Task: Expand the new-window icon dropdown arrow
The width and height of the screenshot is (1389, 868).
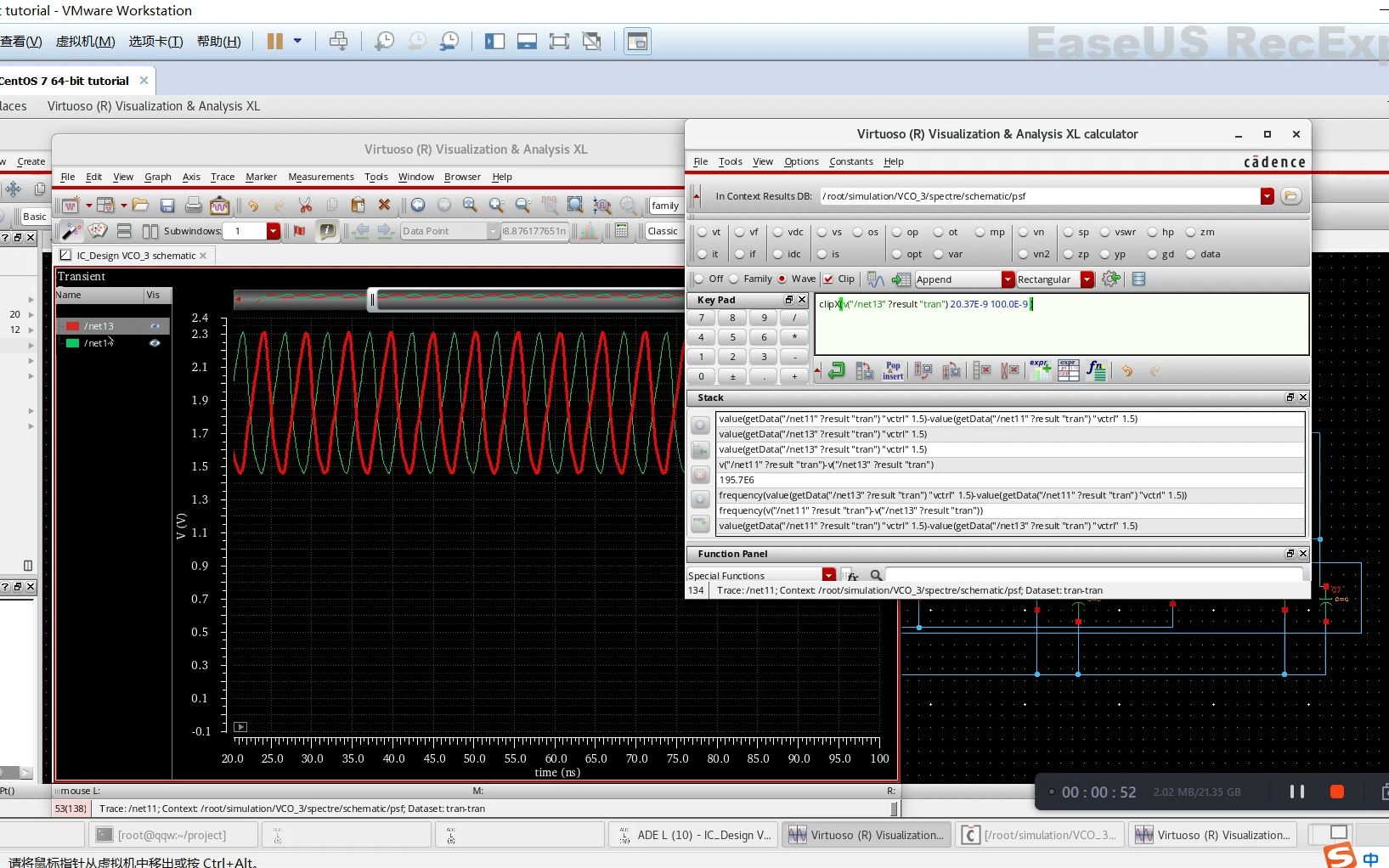Action: [x=88, y=206]
